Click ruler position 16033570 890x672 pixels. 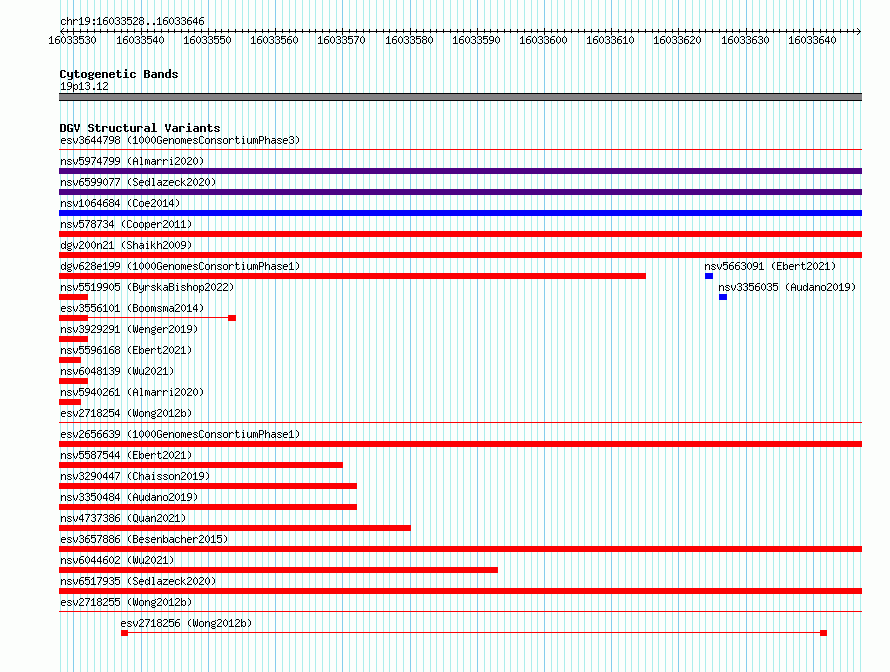click(x=341, y=40)
